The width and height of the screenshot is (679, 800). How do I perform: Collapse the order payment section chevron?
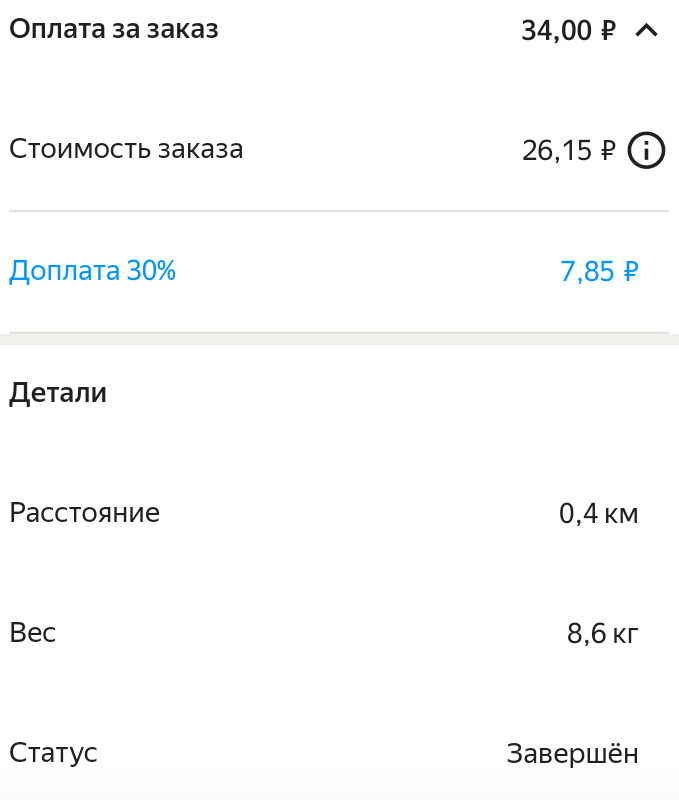point(646,31)
